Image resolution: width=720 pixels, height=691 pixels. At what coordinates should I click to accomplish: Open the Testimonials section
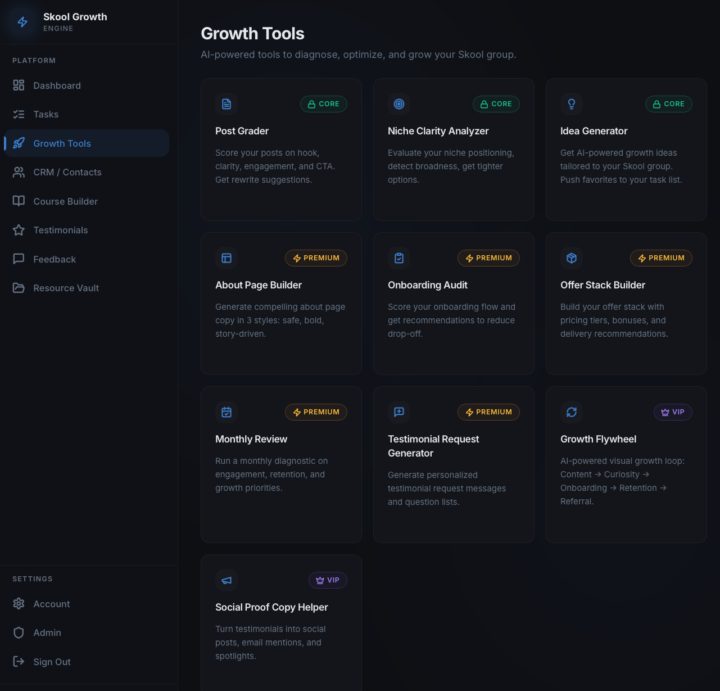[86, 230]
